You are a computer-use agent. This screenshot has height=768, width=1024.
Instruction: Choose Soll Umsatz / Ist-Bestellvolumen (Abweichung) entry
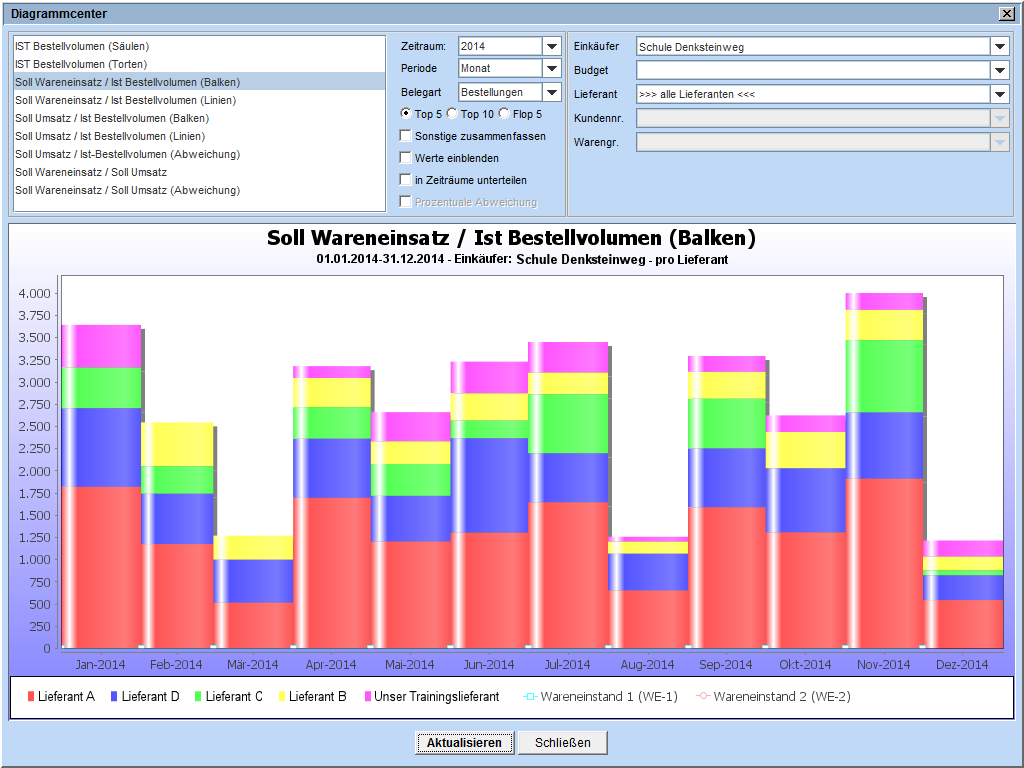tap(127, 154)
